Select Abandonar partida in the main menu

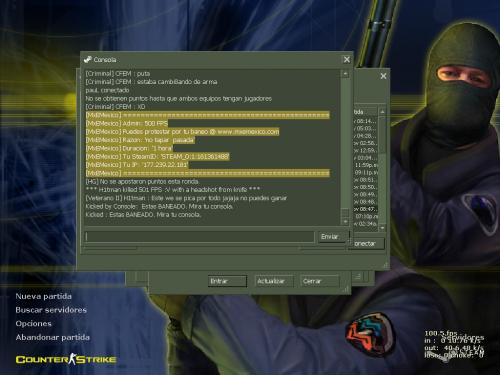[x=52, y=337]
